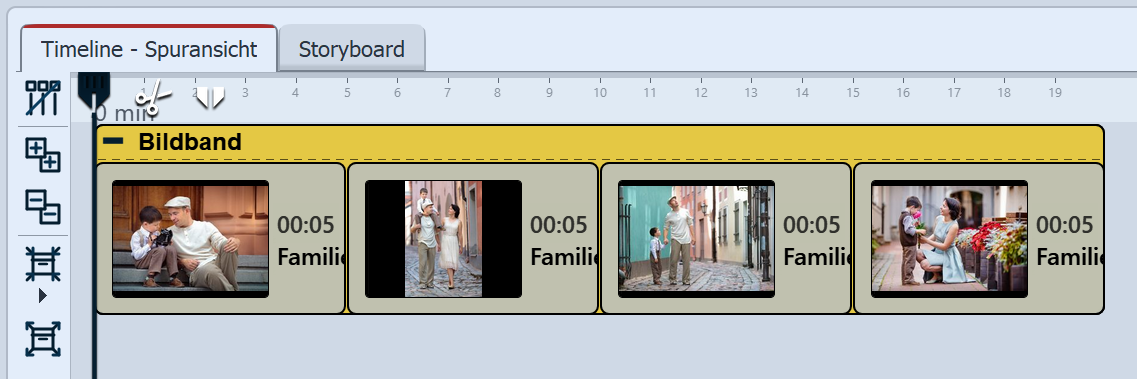The image size is (1137, 379).
Task: Select the family walking portrait thumbnail
Action: click(443, 239)
